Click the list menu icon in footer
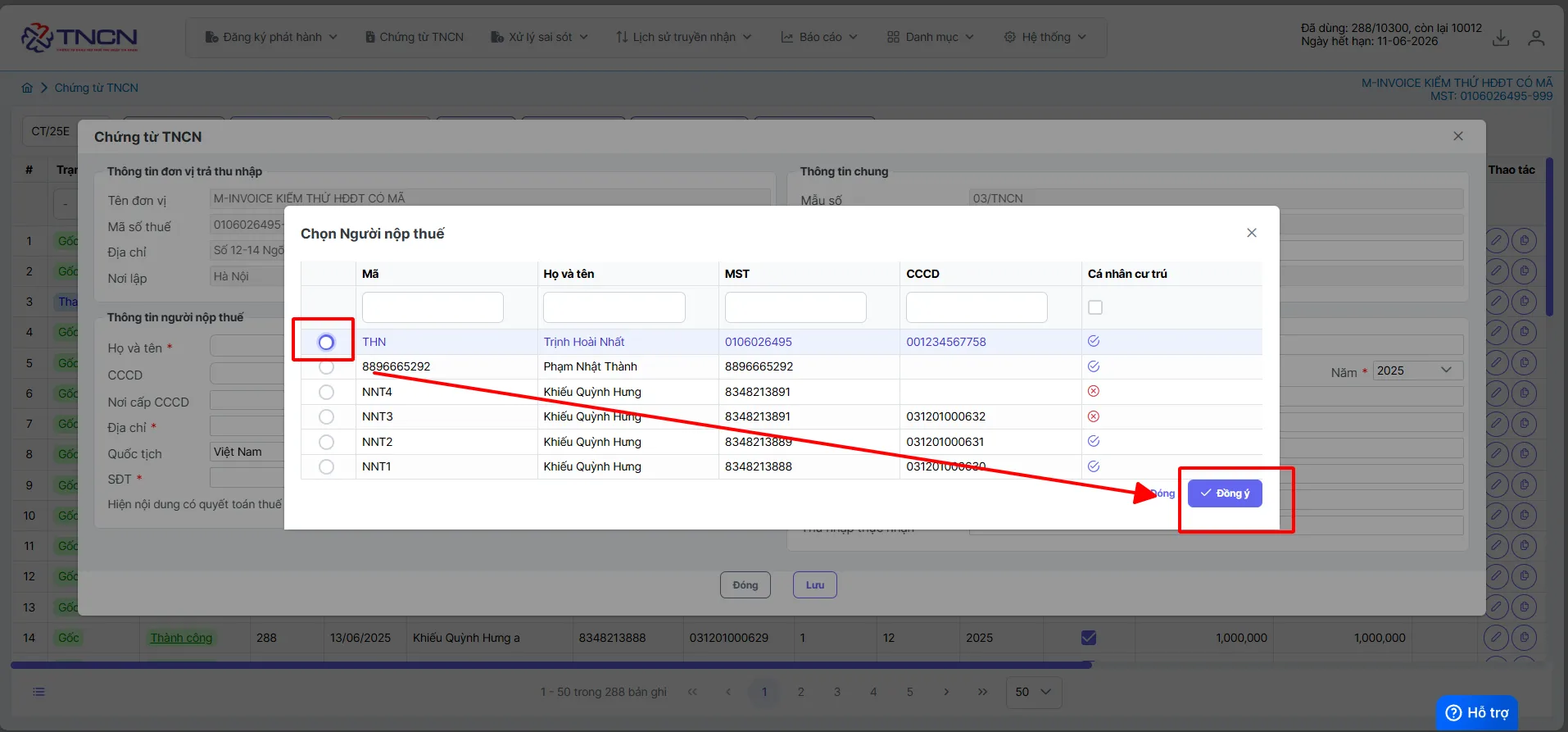The height and width of the screenshot is (732, 1568). point(39,692)
